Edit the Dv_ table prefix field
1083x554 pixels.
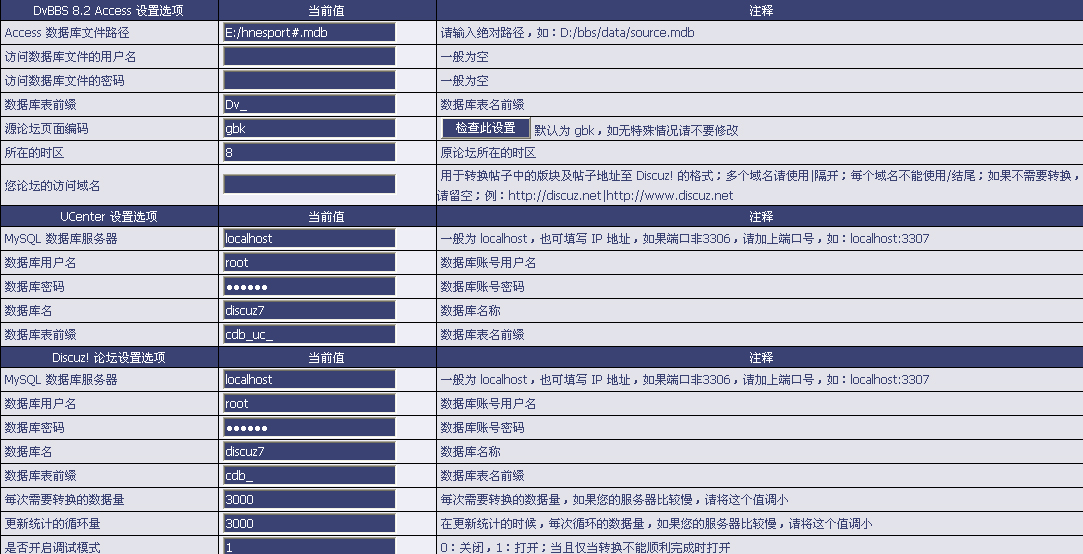click(309, 104)
